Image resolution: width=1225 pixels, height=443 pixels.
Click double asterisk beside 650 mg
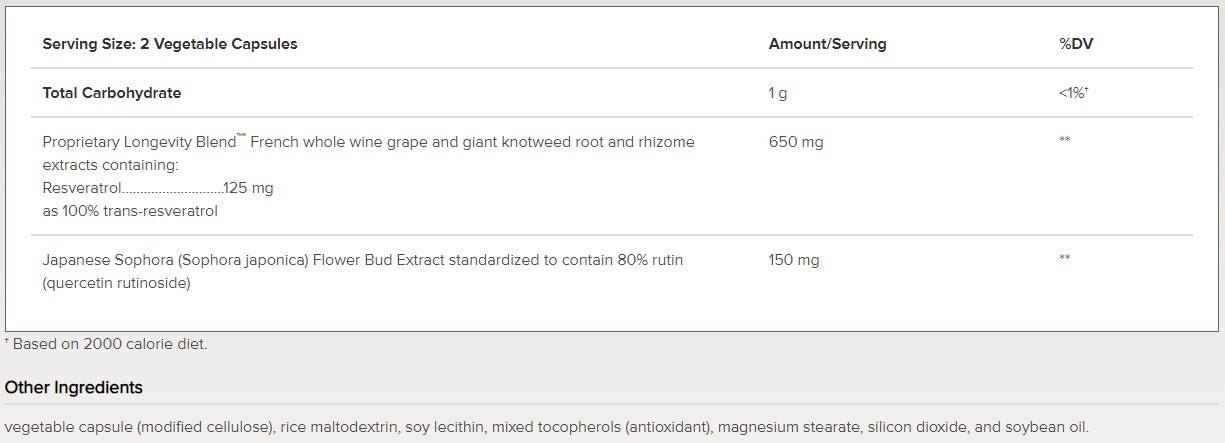(1065, 141)
